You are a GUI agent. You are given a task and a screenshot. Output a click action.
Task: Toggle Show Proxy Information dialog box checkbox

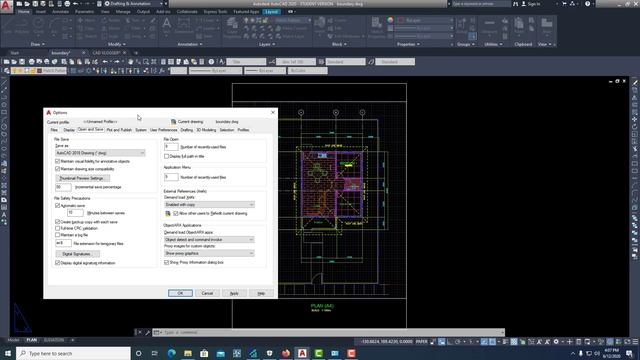pyautogui.click(x=167, y=262)
